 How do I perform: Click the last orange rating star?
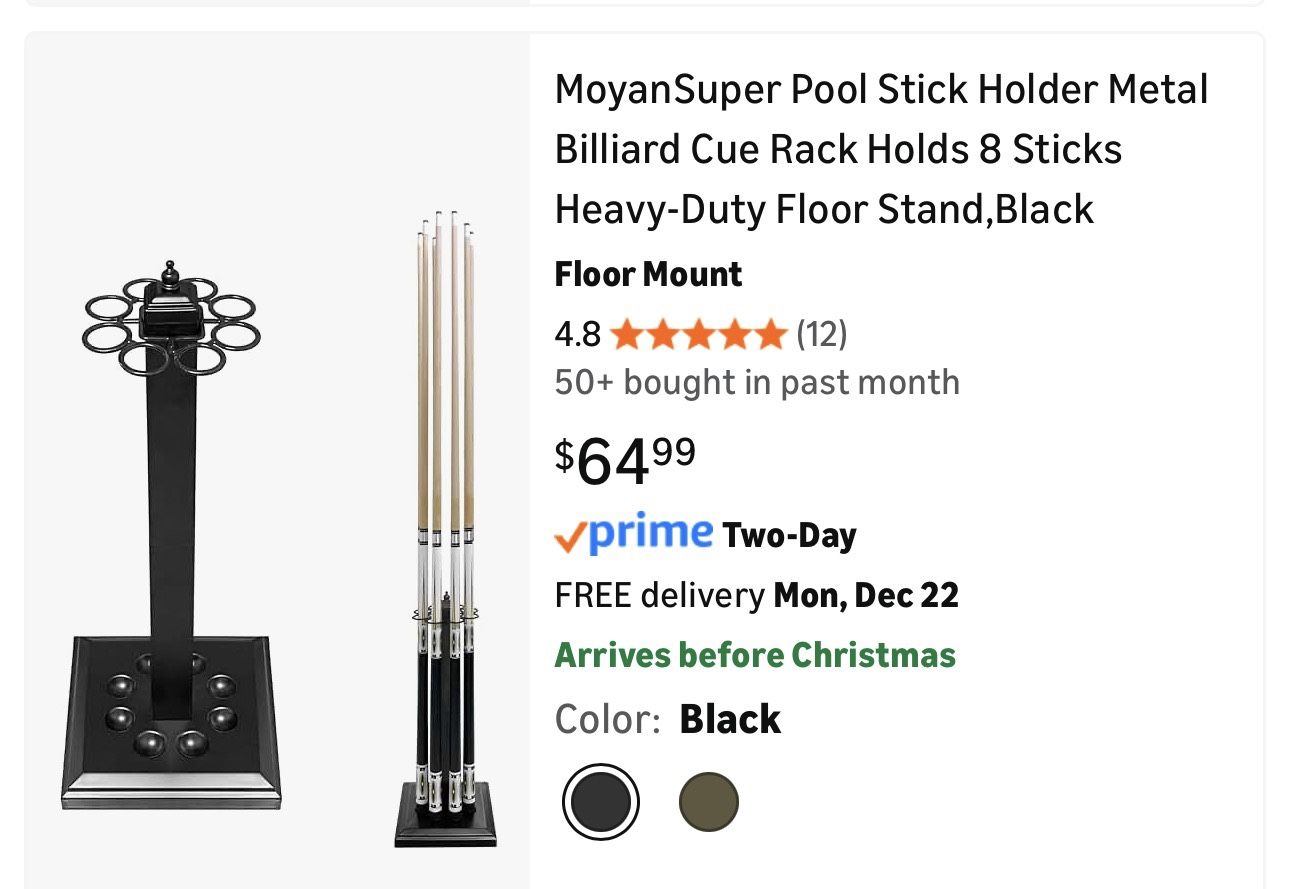(770, 335)
